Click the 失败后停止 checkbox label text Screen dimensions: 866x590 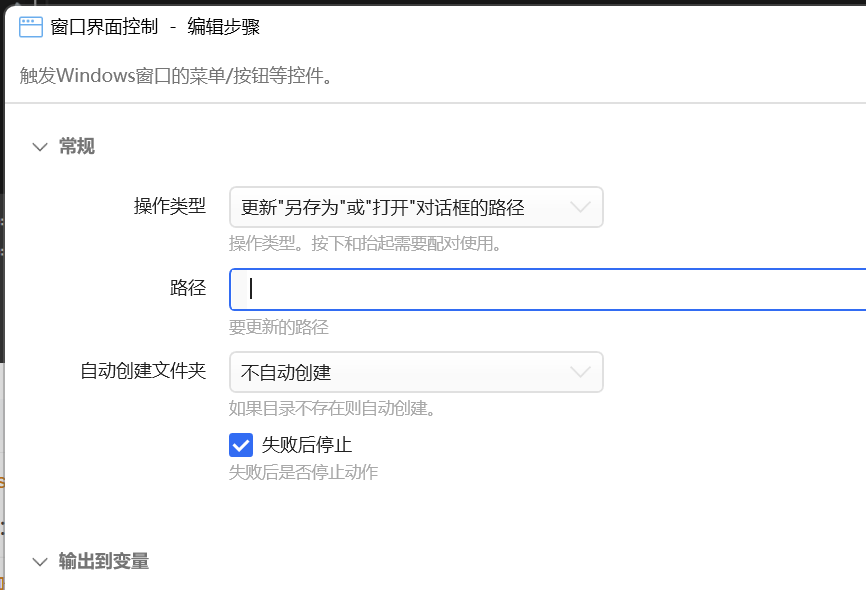(x=307, y=445)
